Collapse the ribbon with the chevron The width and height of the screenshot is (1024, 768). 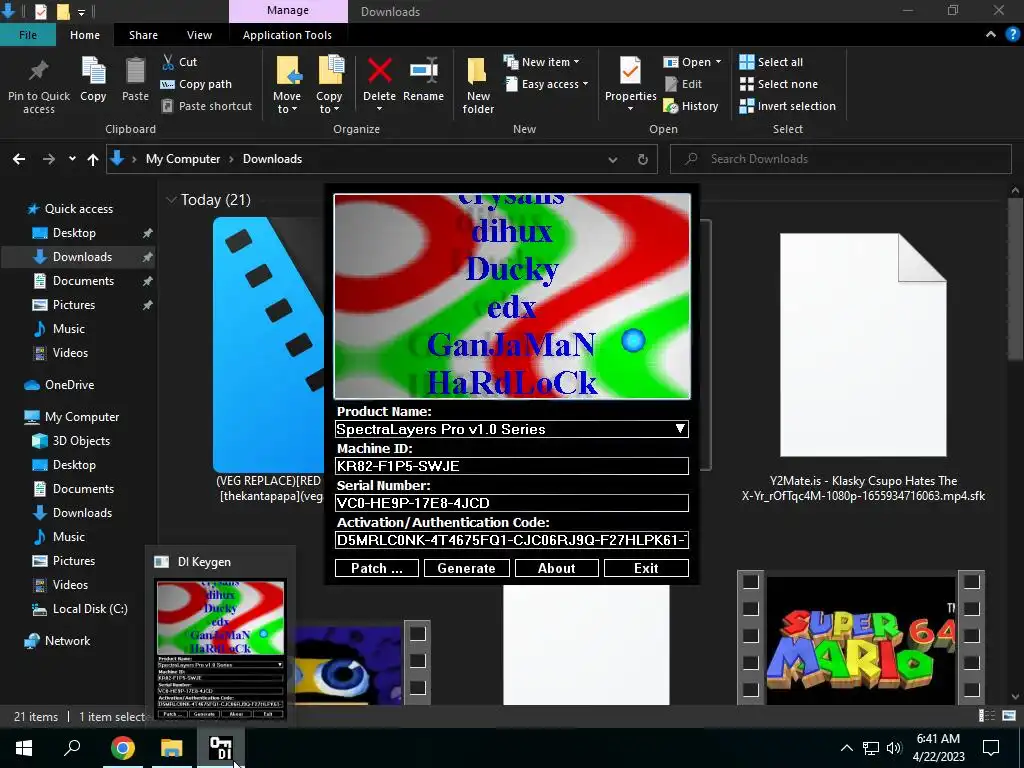[991, 35]
